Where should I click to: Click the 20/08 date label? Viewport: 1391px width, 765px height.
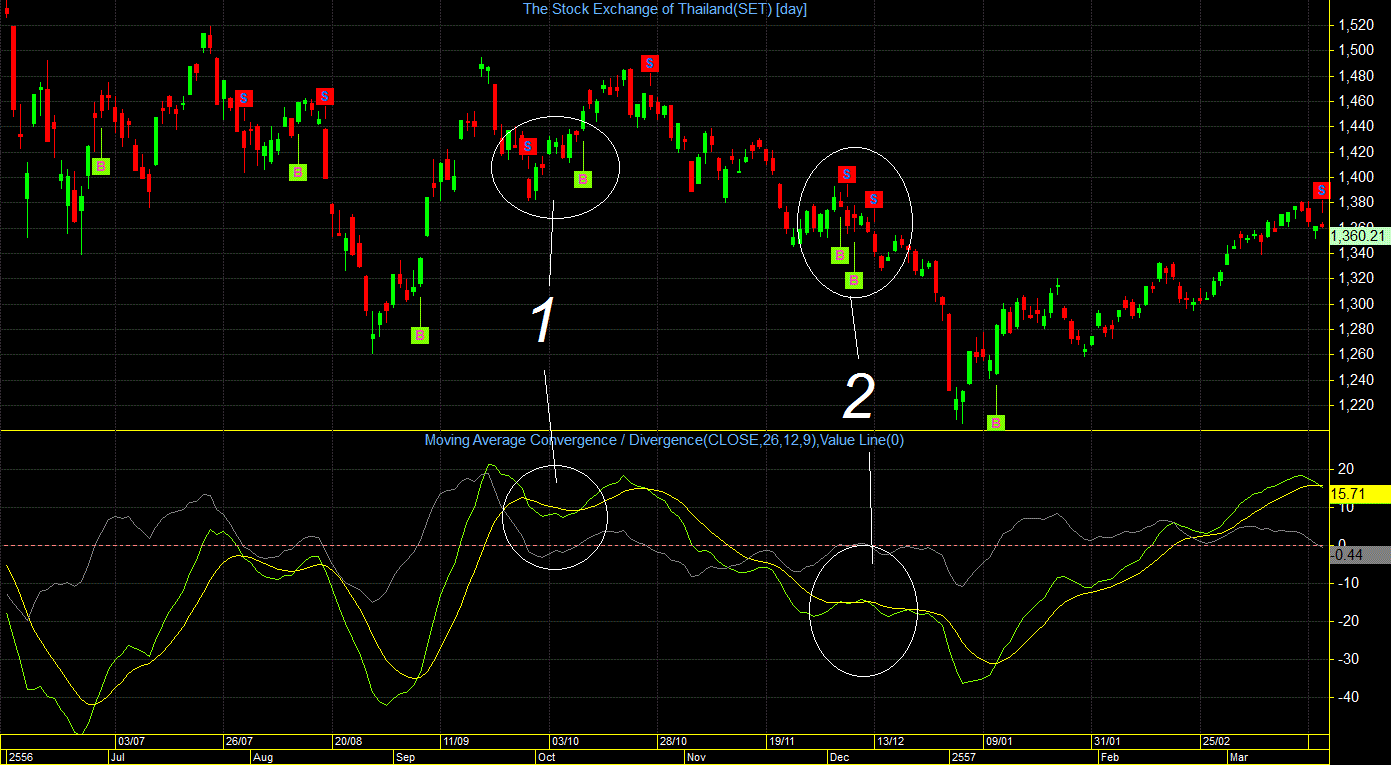click(x=348, y=742)
